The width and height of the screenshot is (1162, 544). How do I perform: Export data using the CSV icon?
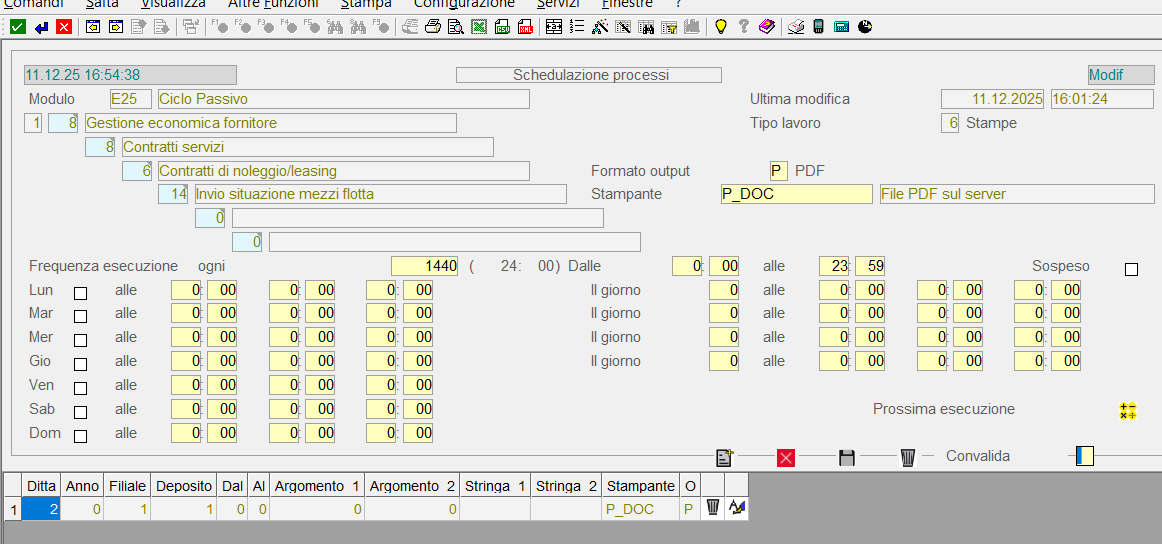pos(502,27)
